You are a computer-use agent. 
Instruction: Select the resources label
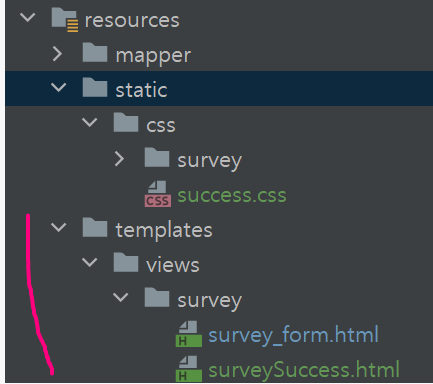pyautogui.click(x=132, y=21)
